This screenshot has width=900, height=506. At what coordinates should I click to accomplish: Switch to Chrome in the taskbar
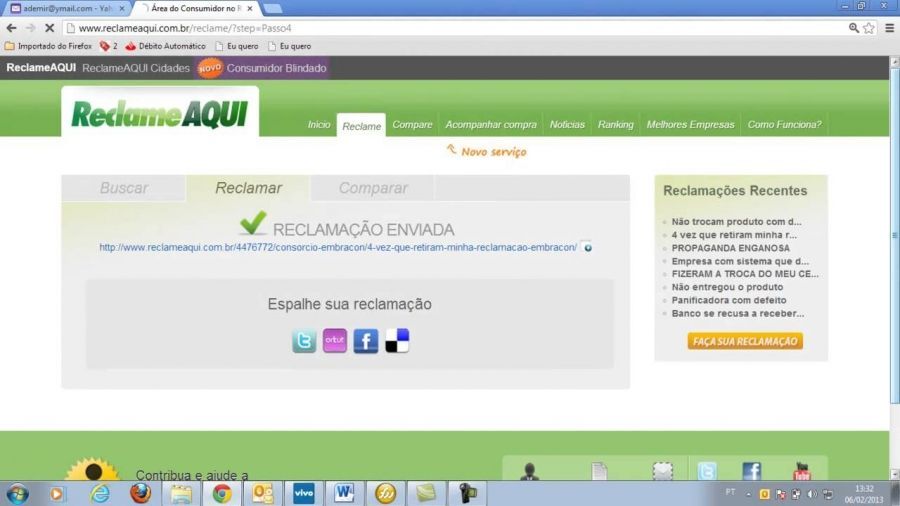(222, 493)
